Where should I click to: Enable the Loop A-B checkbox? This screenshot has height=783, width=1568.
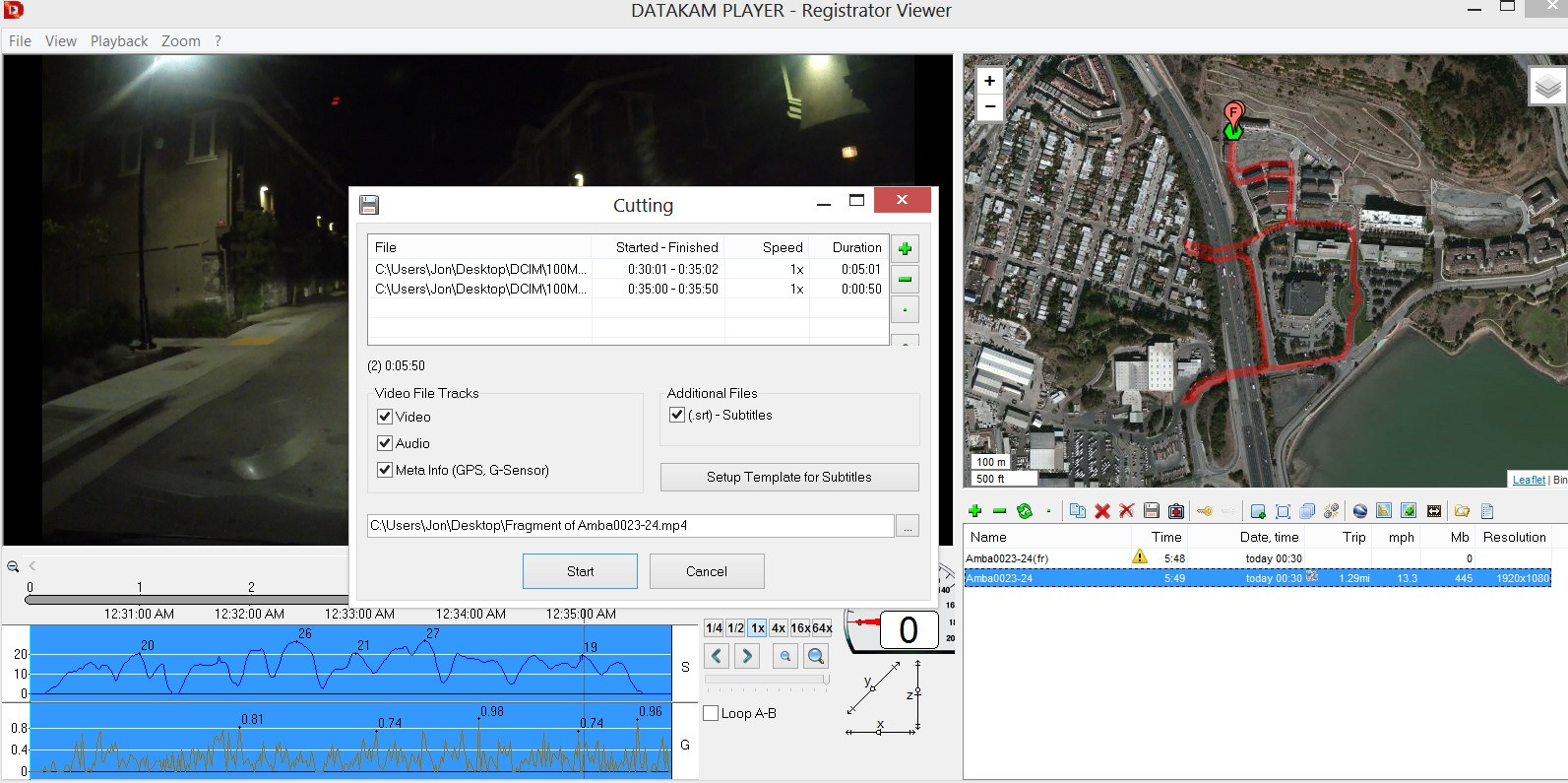point(711,713)
